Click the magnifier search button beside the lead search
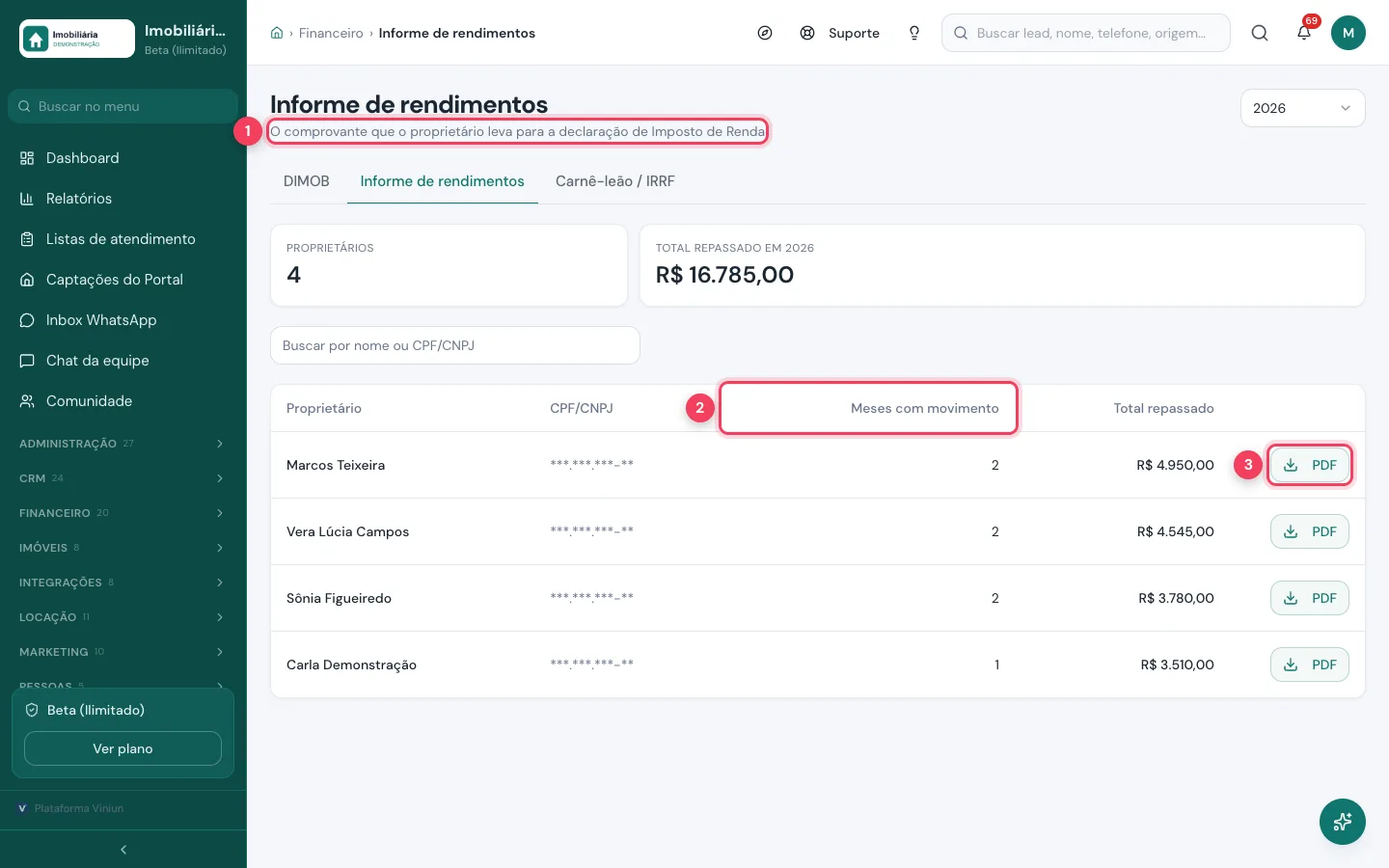This screenshot has width=1389, height=868. 1260,33
